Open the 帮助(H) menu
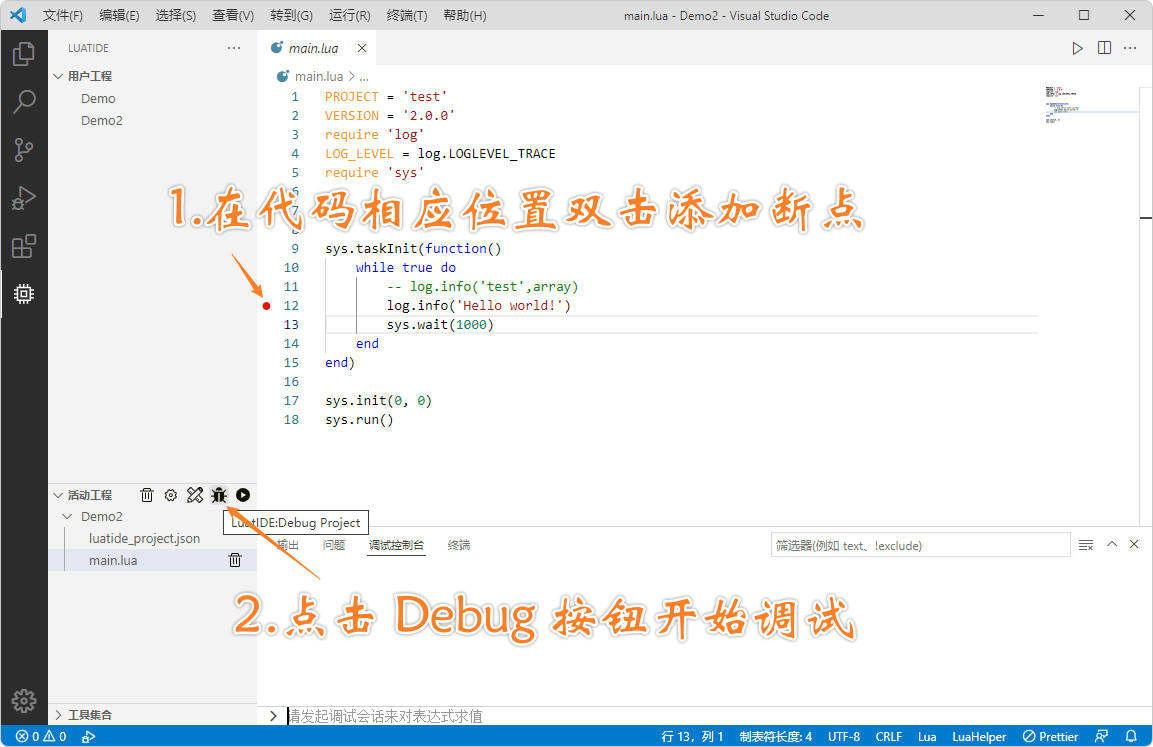This screenshot has width=1153, height=747. [x=465, y=15]
